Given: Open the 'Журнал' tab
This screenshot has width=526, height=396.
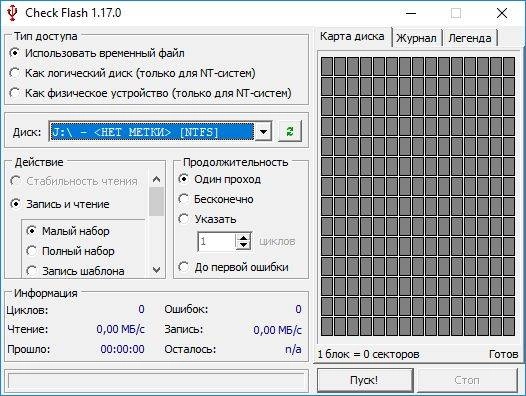Looking at the screenshot, I should click(x=417, y=38).
